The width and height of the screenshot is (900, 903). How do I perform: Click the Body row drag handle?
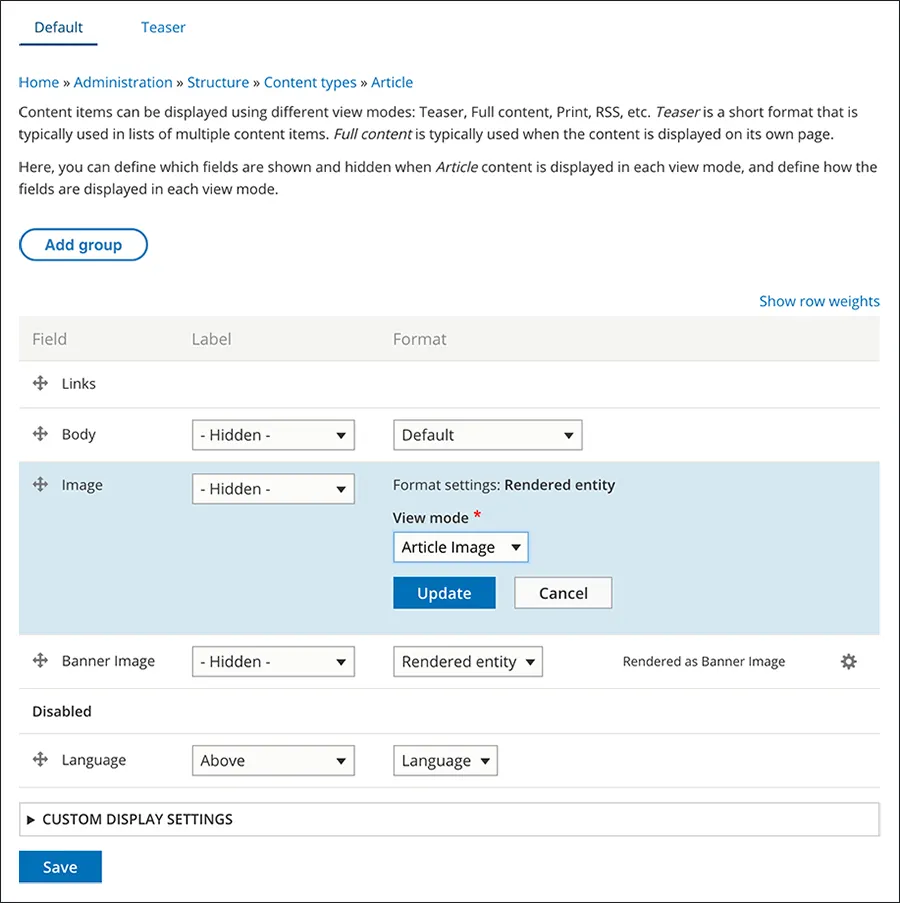40,434
